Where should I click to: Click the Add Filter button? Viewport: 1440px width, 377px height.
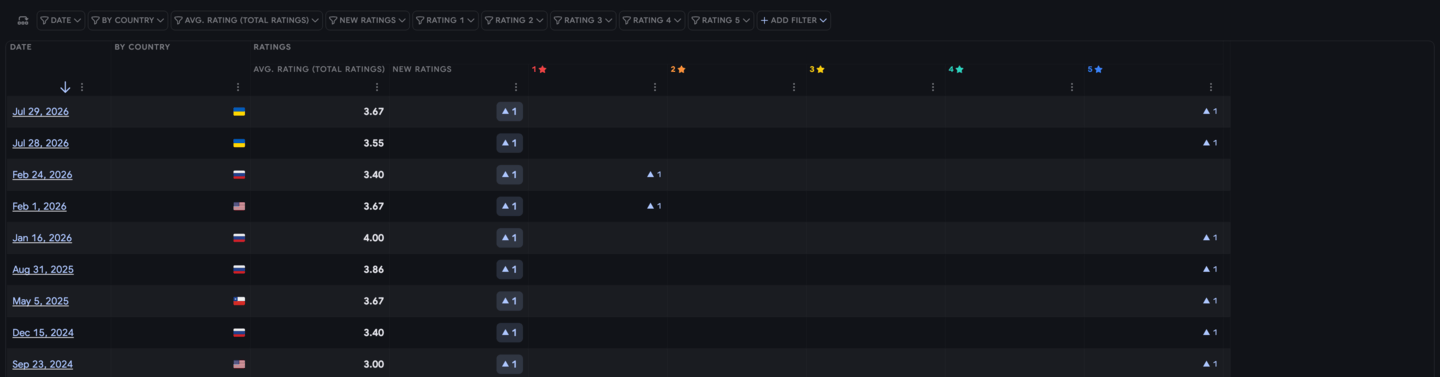[794, 20]
